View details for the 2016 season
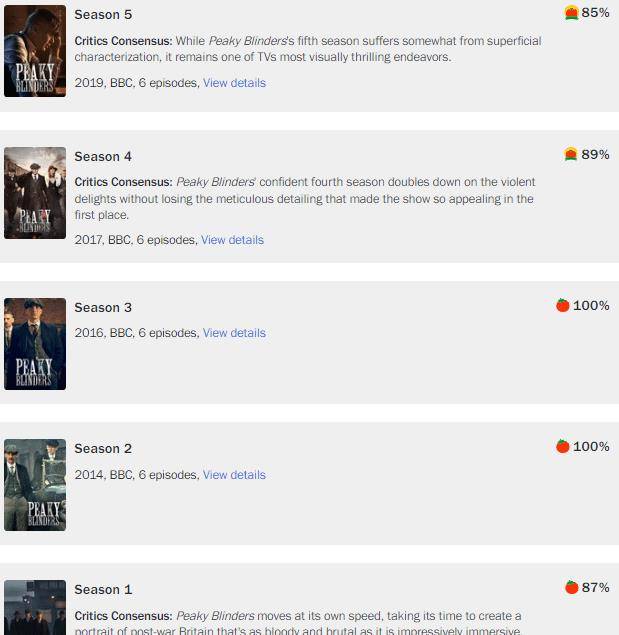Viewport: 619px width, 635px height. [x=234, y=333]
